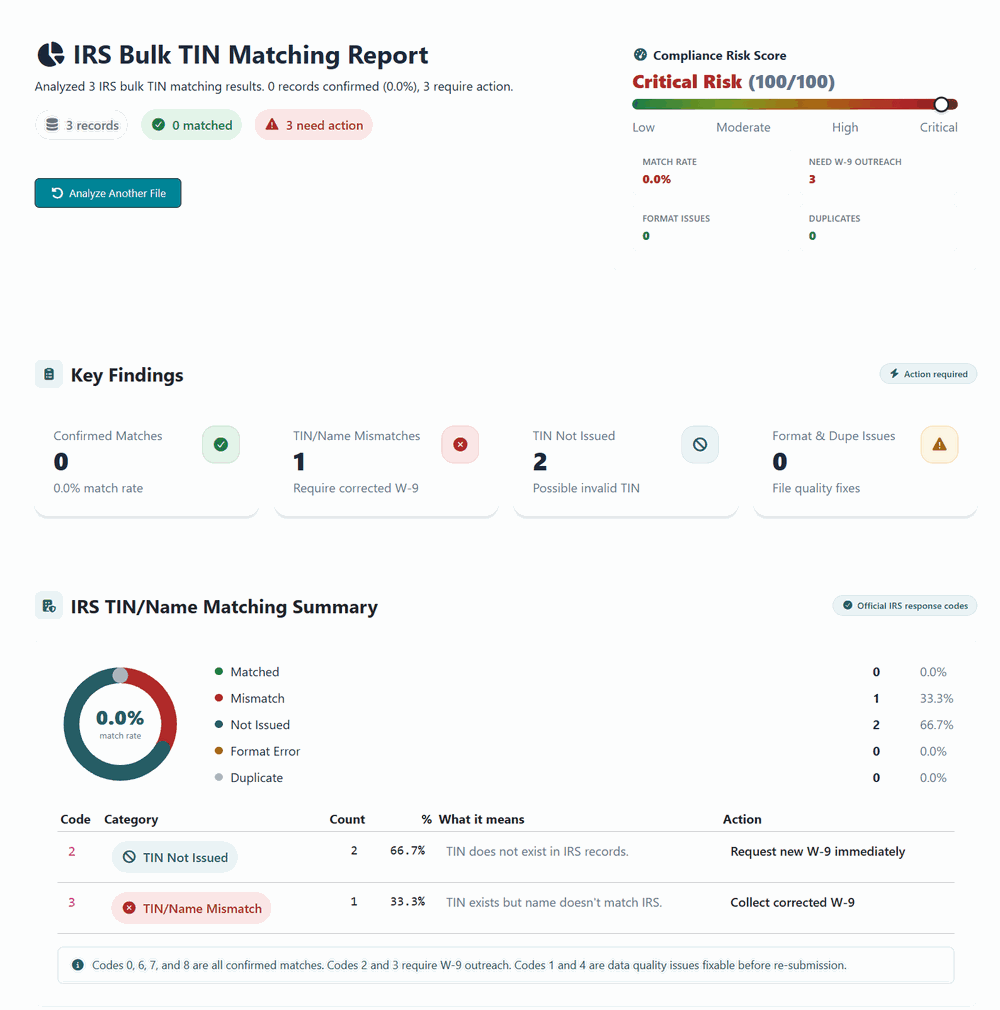This screenshot has width=1000, height=1010.
Task: Click the Code column header
Action: (x=75, y=819)
